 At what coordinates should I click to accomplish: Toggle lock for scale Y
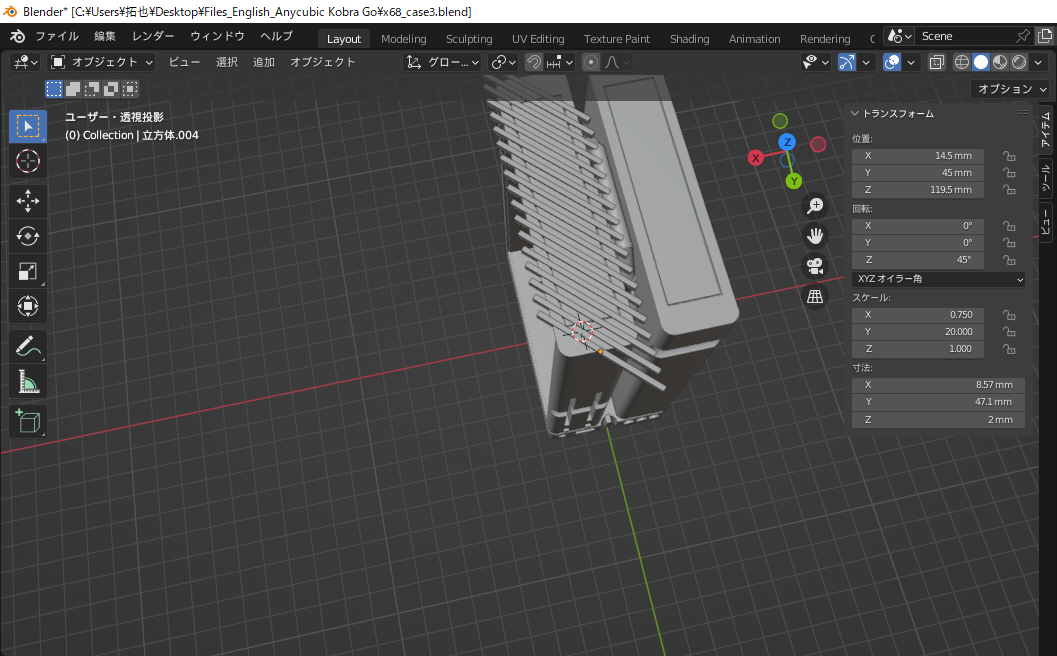(x=1009, y=332)
